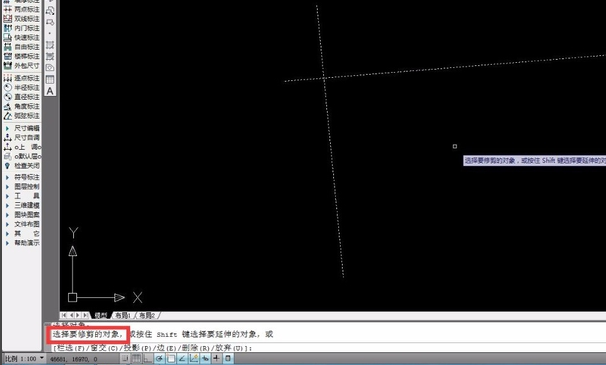The width and height of the screenshot is (606, 365).
Task: Toggle ortho mode in status bar
Action: (148, 358)
